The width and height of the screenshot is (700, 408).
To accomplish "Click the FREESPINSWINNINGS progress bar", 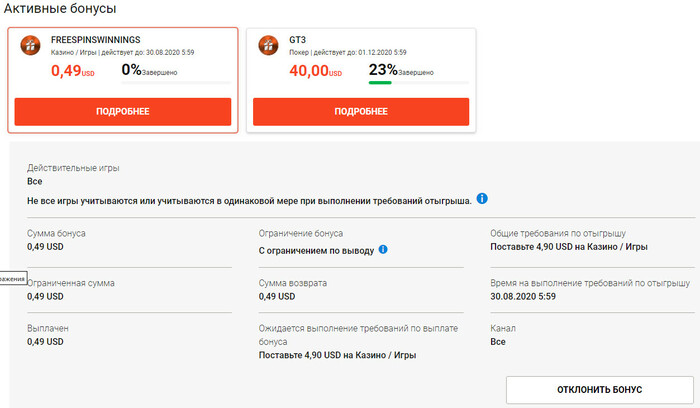I will pos(175,82).
